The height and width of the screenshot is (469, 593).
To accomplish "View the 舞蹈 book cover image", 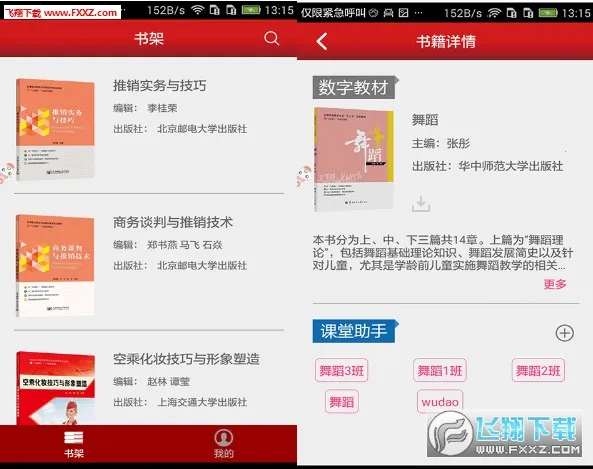I will [x=354, y=159].
